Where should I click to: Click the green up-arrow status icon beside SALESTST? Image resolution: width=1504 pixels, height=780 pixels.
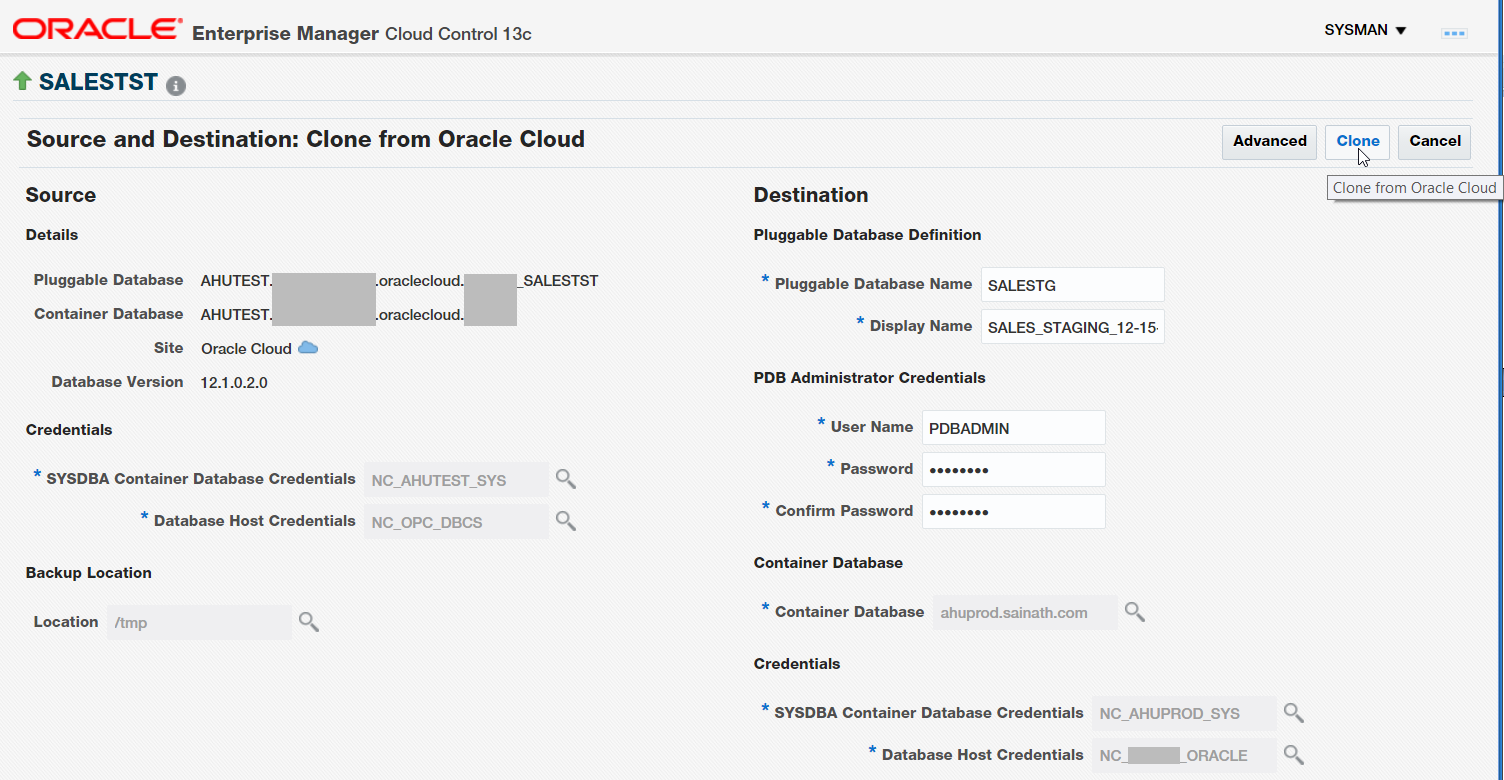[22, 81]
